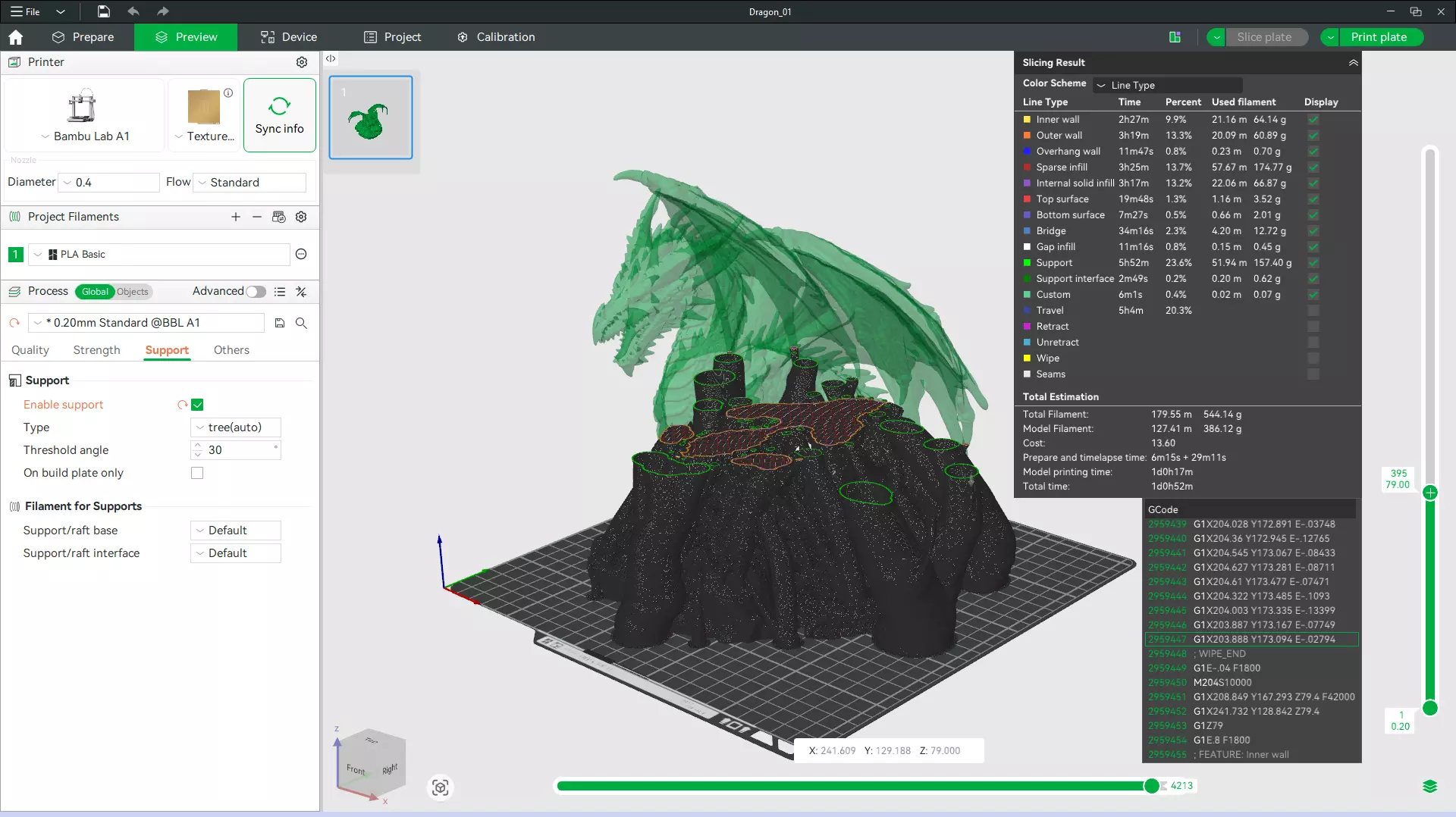Collapse the Slicing Result panel

(x=1353, y=63)
